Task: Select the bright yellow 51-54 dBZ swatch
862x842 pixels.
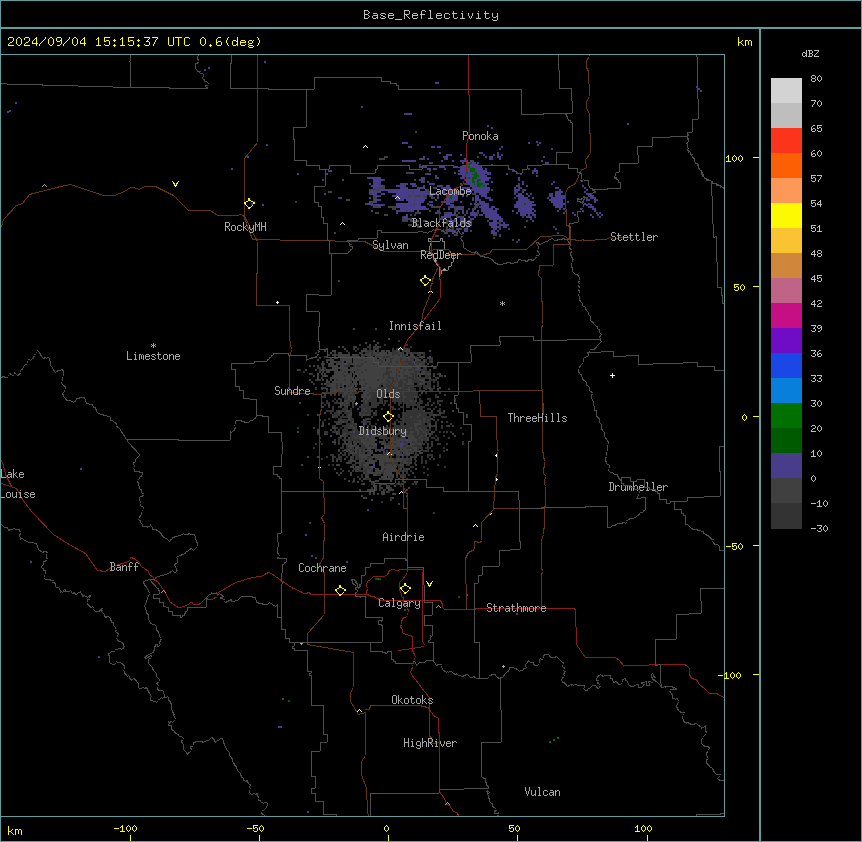Action: [786, 215]
